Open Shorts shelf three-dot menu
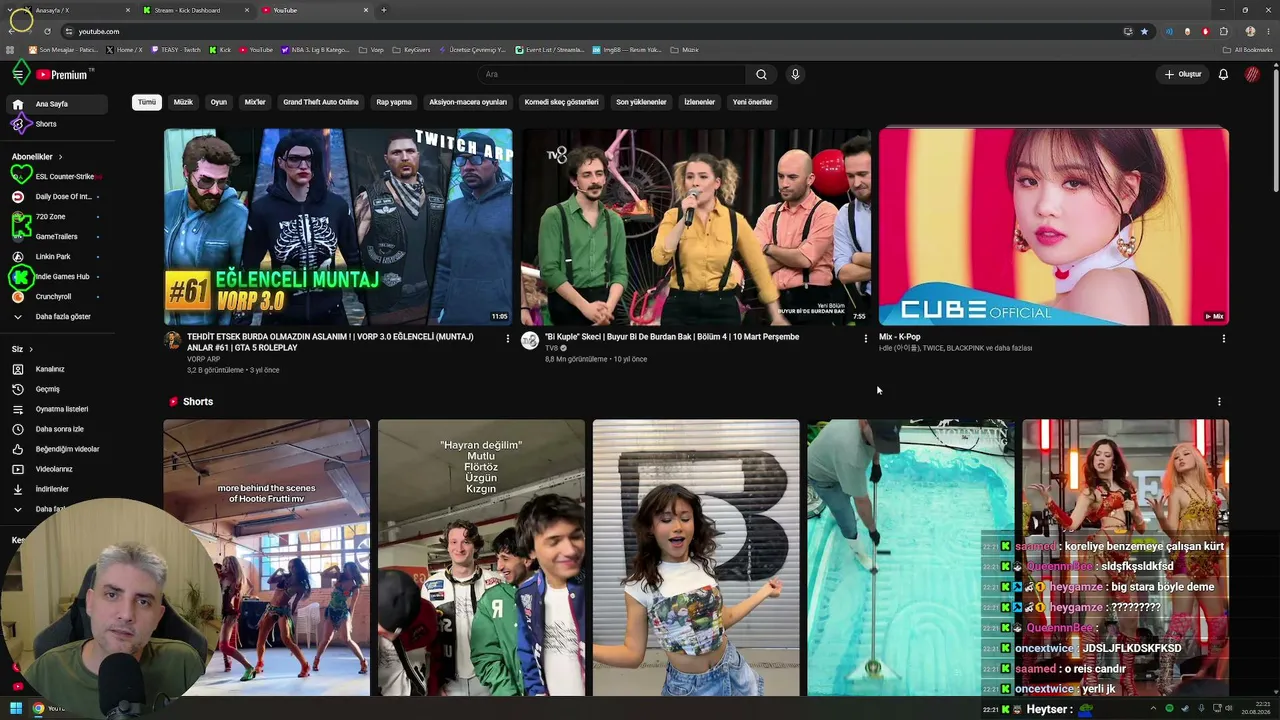This screenshot has width=1280, height=720. [1218, 402]
